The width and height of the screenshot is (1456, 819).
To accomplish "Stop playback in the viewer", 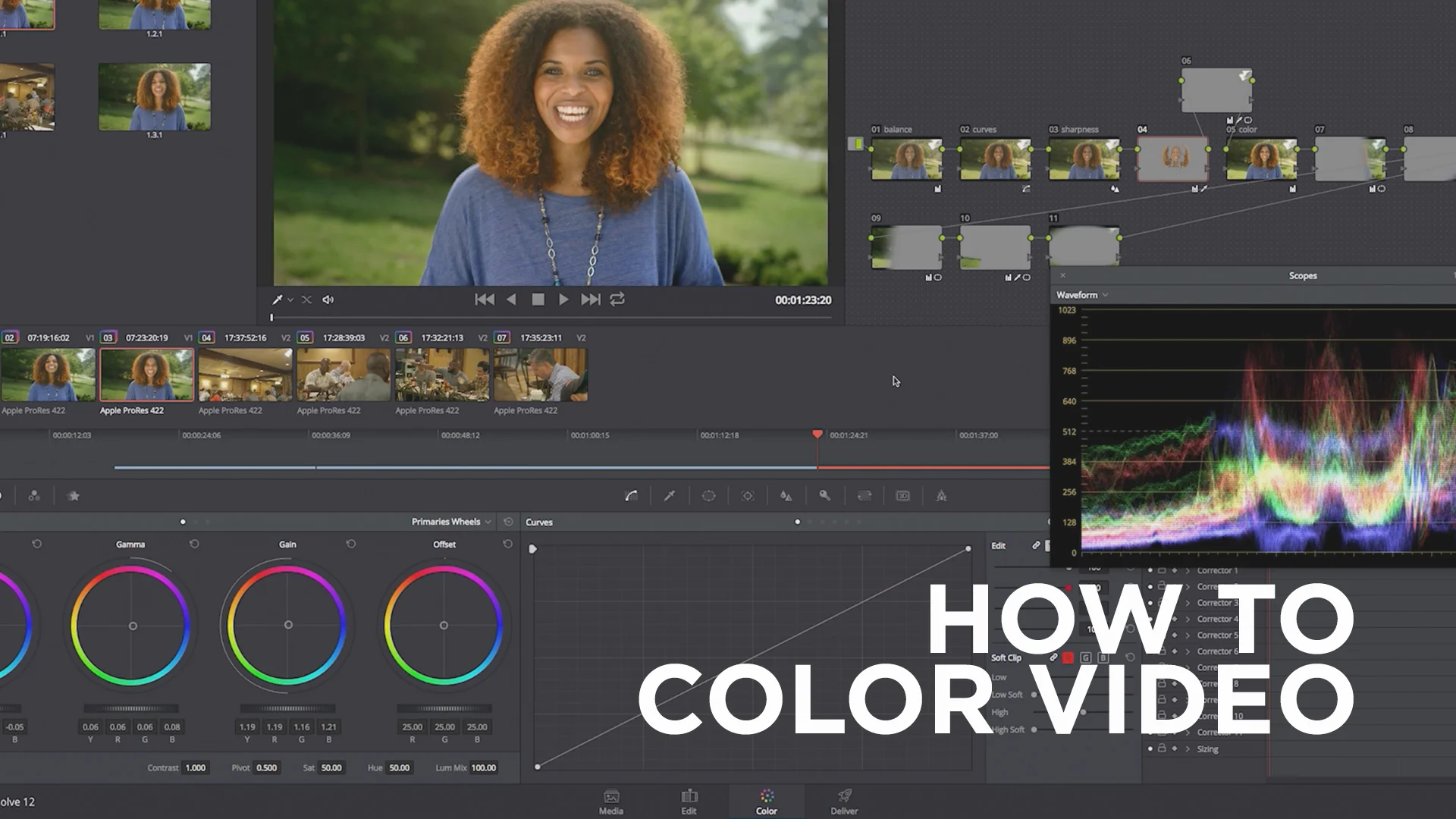I will tap(538, 300).
